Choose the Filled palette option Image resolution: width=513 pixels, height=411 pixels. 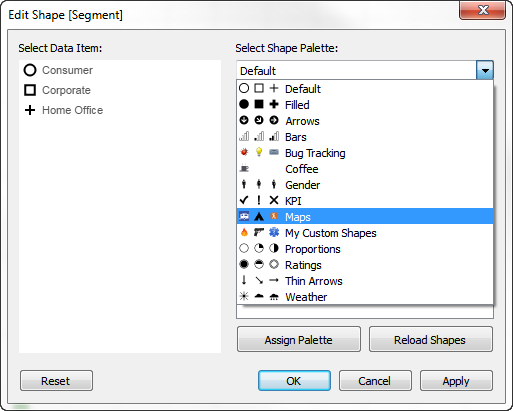tap(365, 105)
